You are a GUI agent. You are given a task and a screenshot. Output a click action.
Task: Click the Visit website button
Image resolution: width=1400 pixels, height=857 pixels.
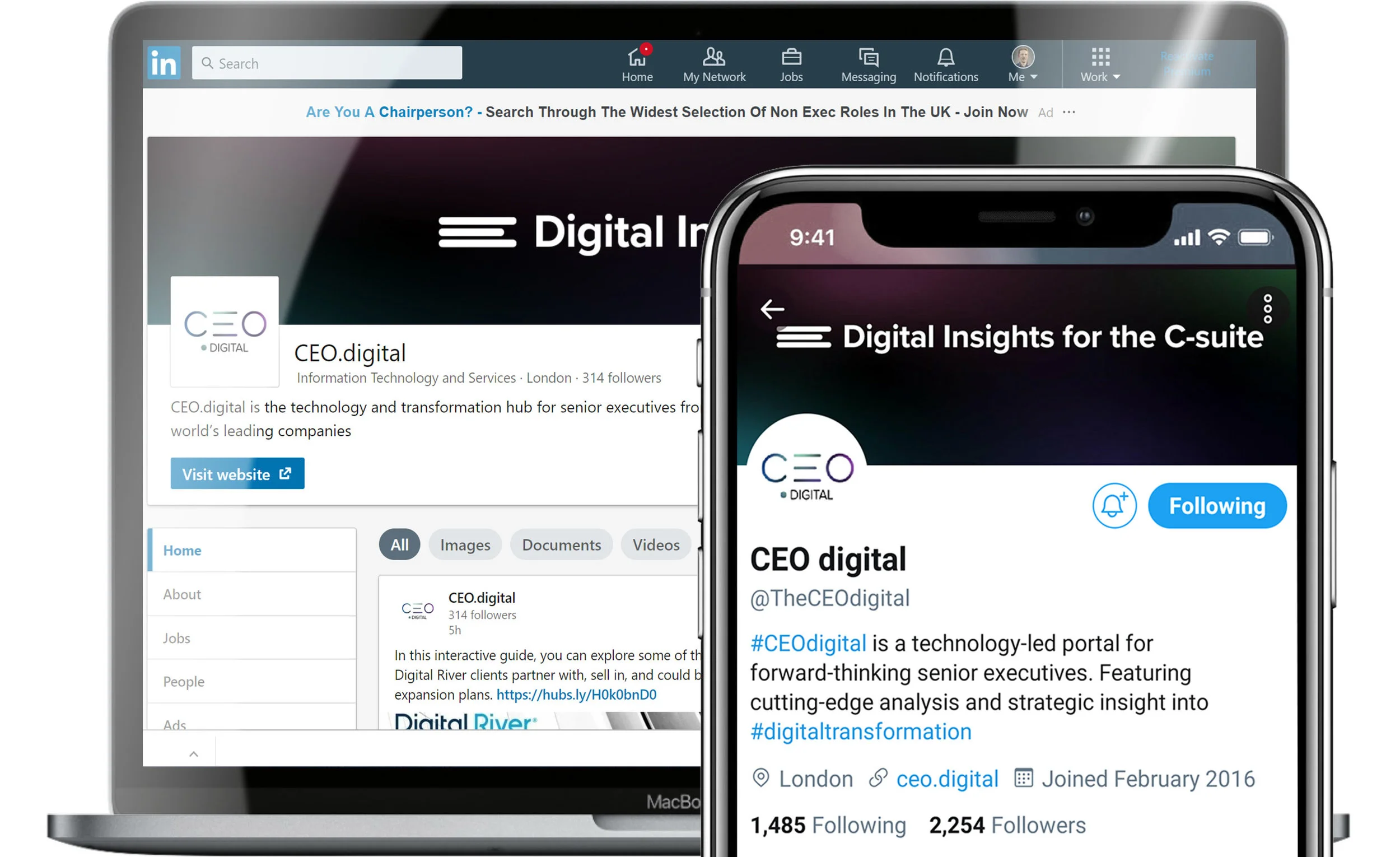click(237, 473)
